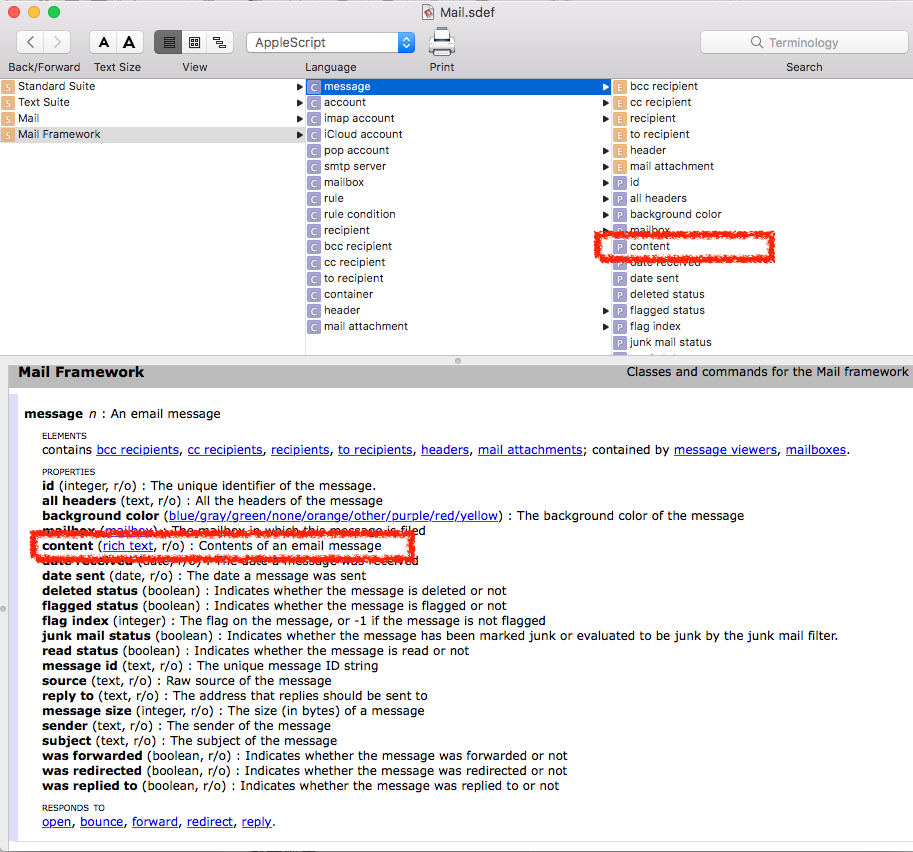
Task: Click the date sent property icon
Action: tap(620, 279)
